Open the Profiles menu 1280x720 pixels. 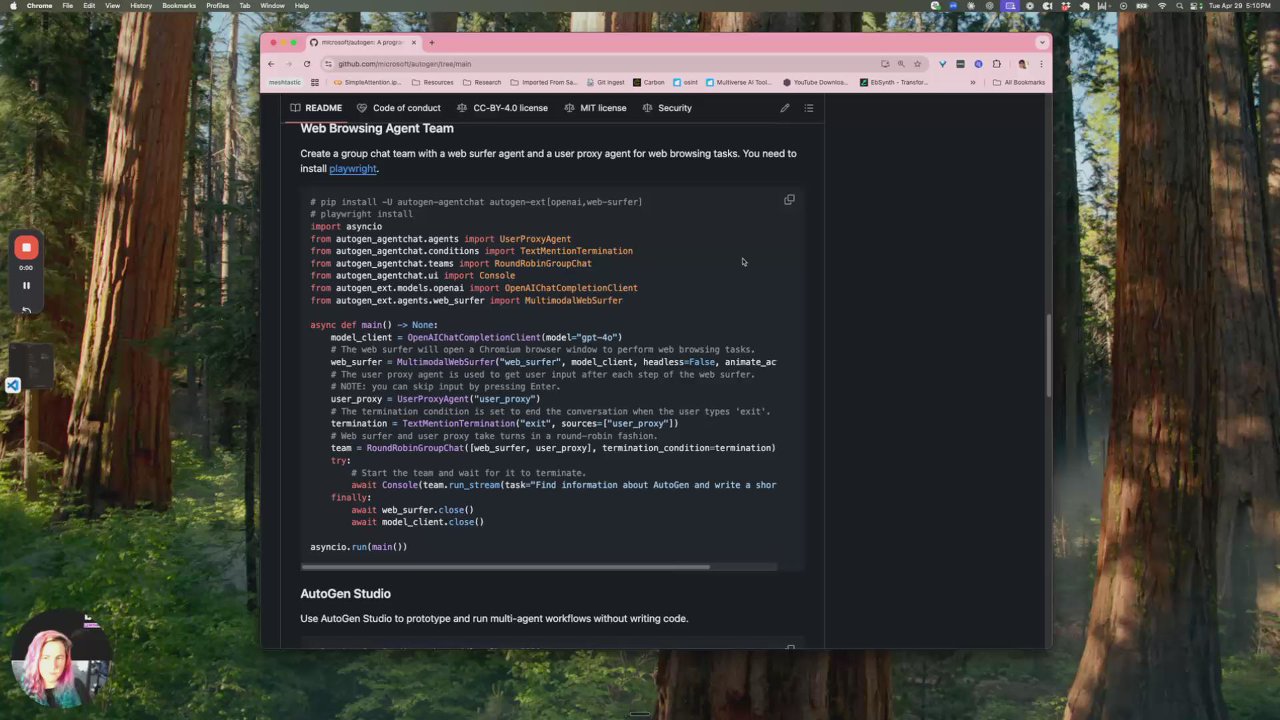tap(217, 6)
